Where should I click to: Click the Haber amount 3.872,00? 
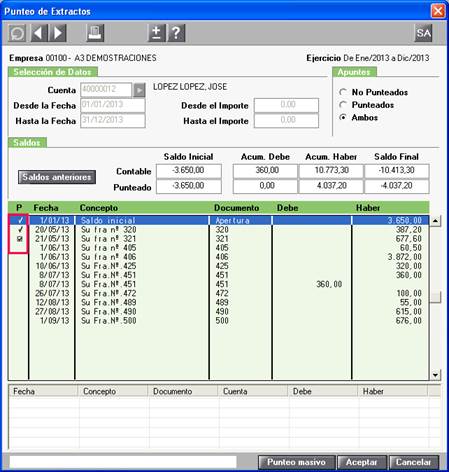405,257
